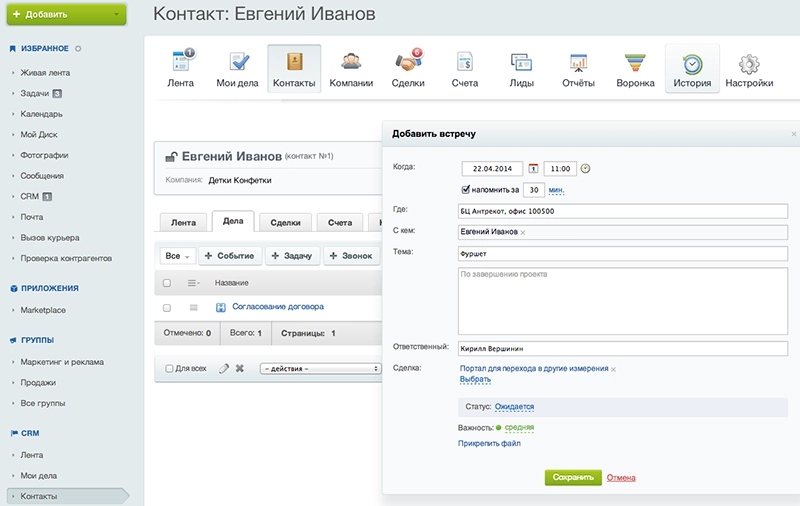Tick the checkbox for Согласование договора row
Viewport: 800px width, 506px height.
(167, 307)
